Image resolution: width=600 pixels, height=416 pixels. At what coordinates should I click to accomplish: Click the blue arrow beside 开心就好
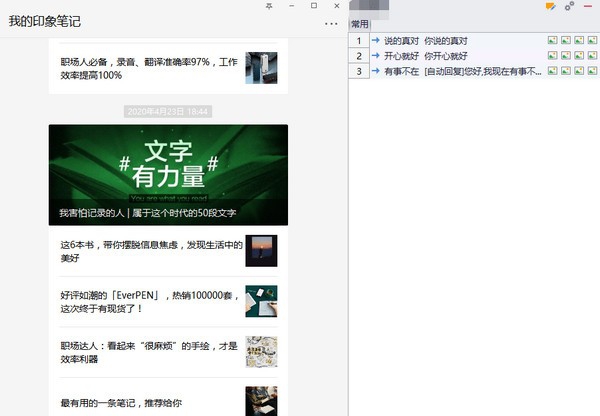coord(376,55)
